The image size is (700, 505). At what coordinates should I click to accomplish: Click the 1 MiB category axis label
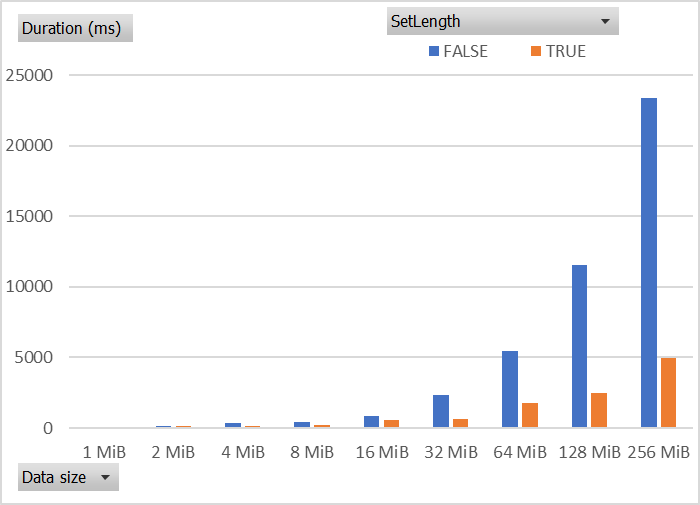tap(104, 452)
